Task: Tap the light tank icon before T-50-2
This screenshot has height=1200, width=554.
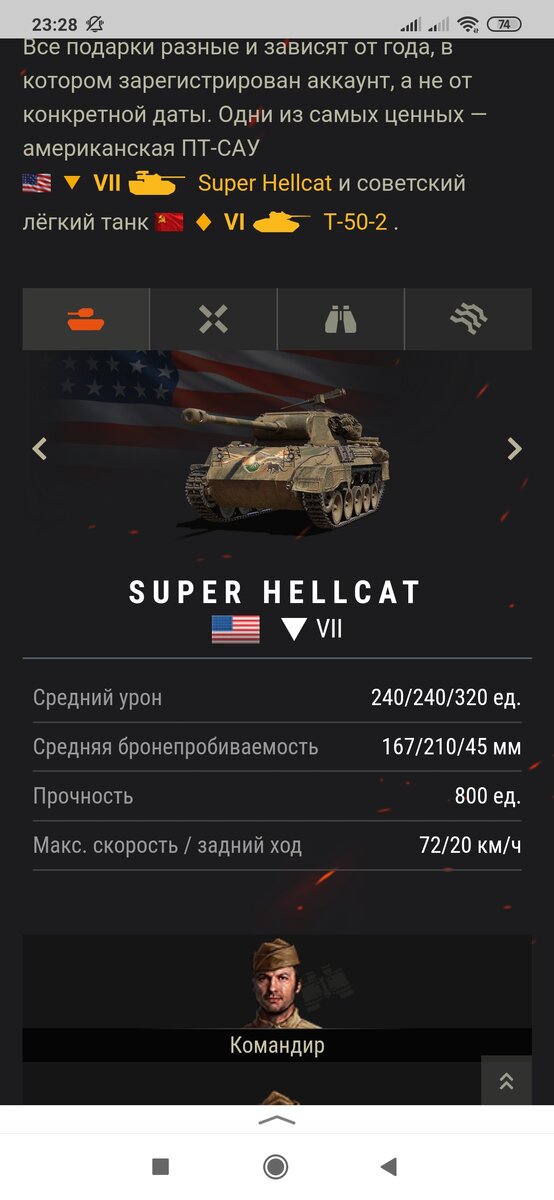Action: click(x=282, y=222)
